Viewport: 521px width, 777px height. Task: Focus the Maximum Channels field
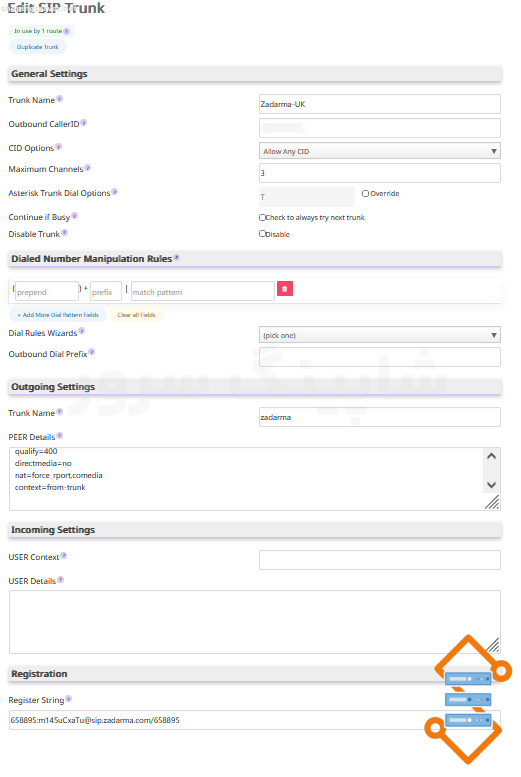(x=380, y=173)
